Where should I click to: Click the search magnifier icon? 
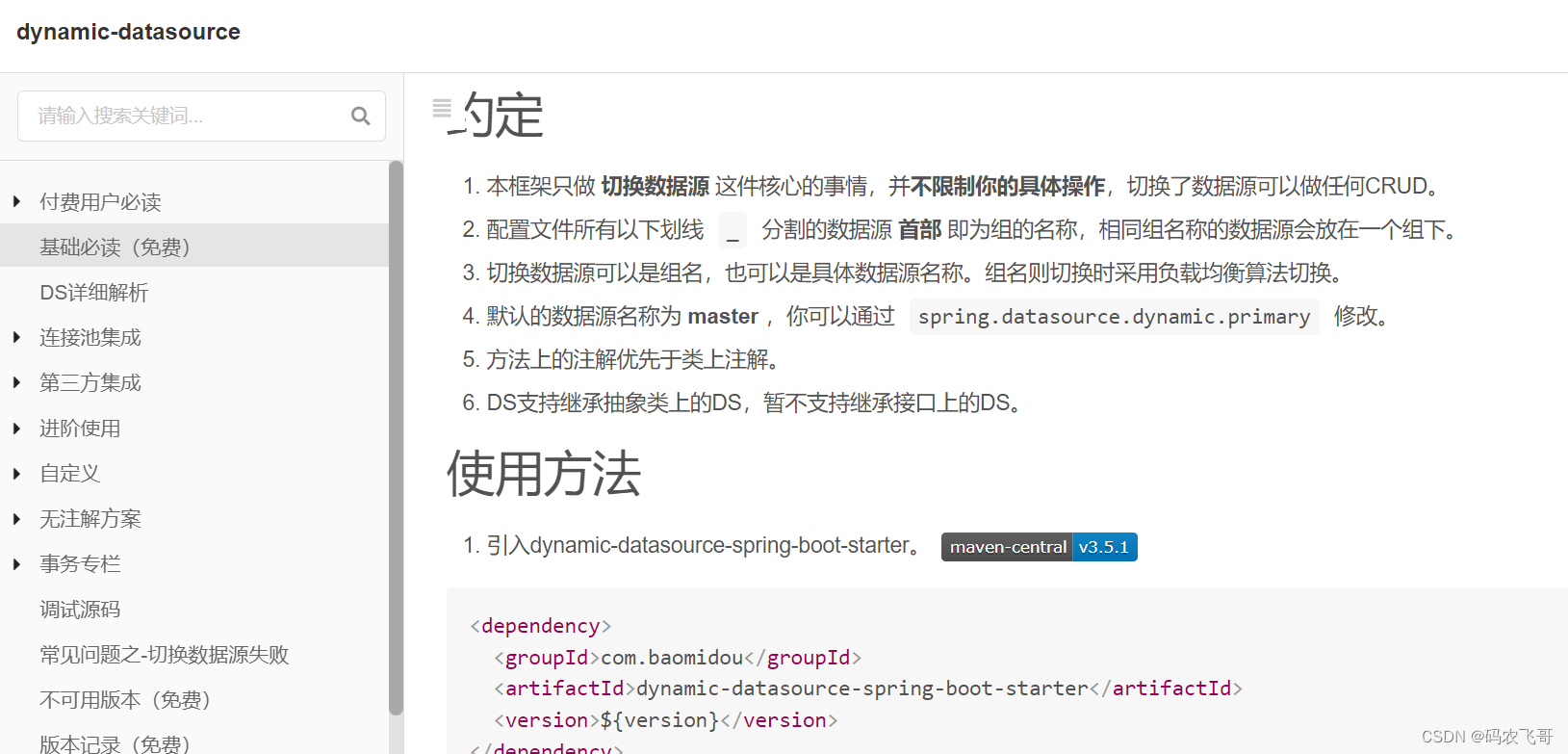(x=361, y=116)
